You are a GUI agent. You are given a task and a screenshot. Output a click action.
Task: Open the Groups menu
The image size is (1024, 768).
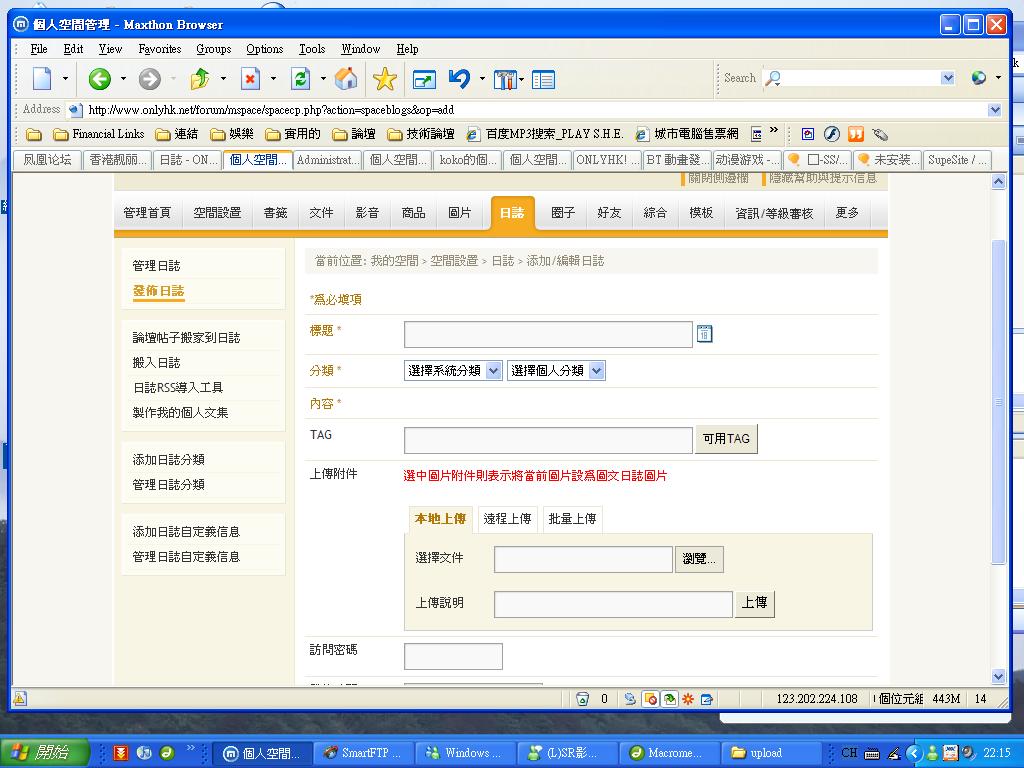tap(214, 49)
